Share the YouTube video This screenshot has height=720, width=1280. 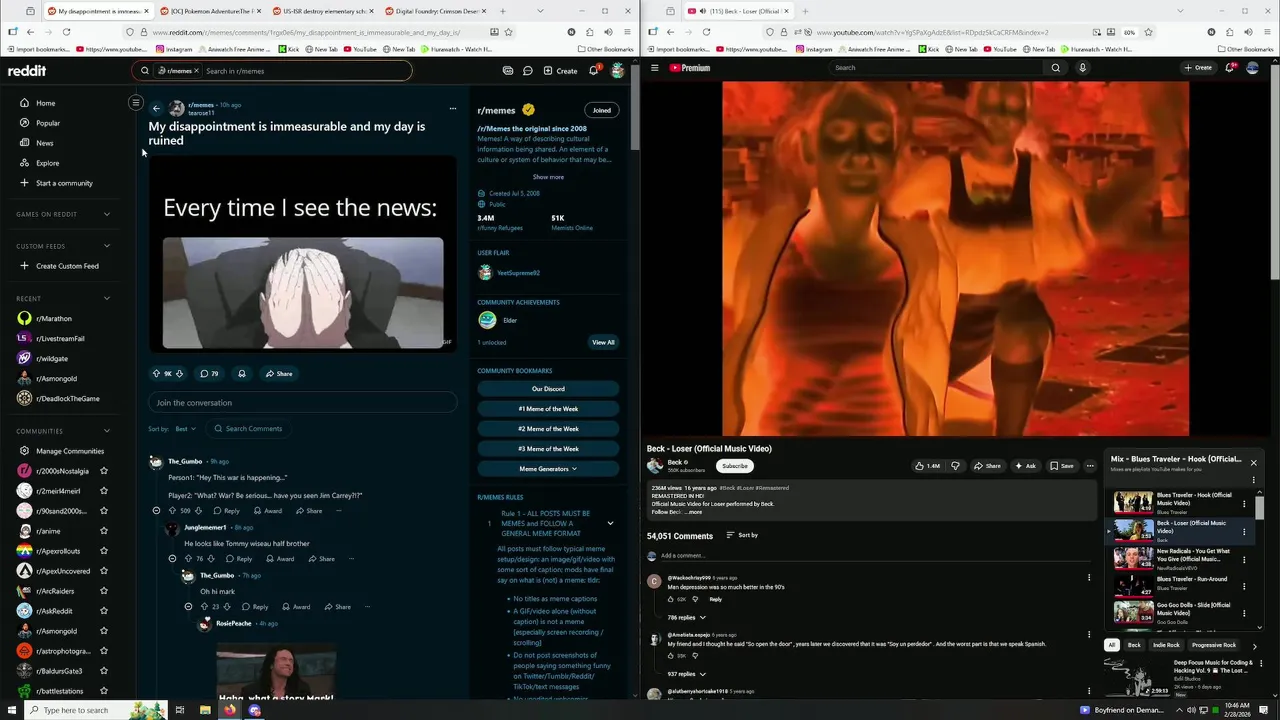pyautogui.click(x=986, y=466)
